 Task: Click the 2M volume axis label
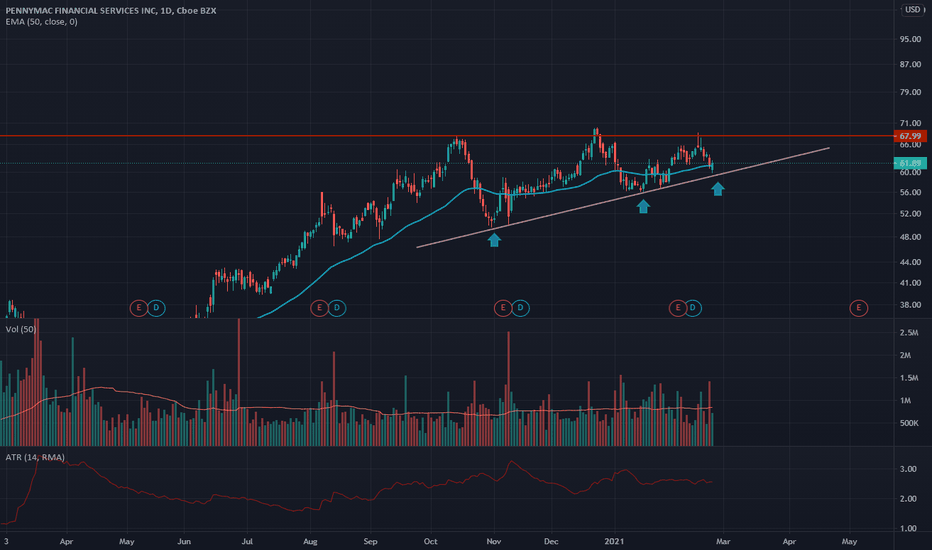905,355
